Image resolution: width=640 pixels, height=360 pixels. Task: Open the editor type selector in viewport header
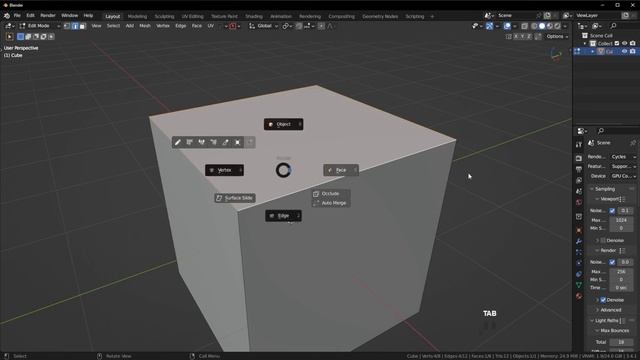click(x=10, y=26)
